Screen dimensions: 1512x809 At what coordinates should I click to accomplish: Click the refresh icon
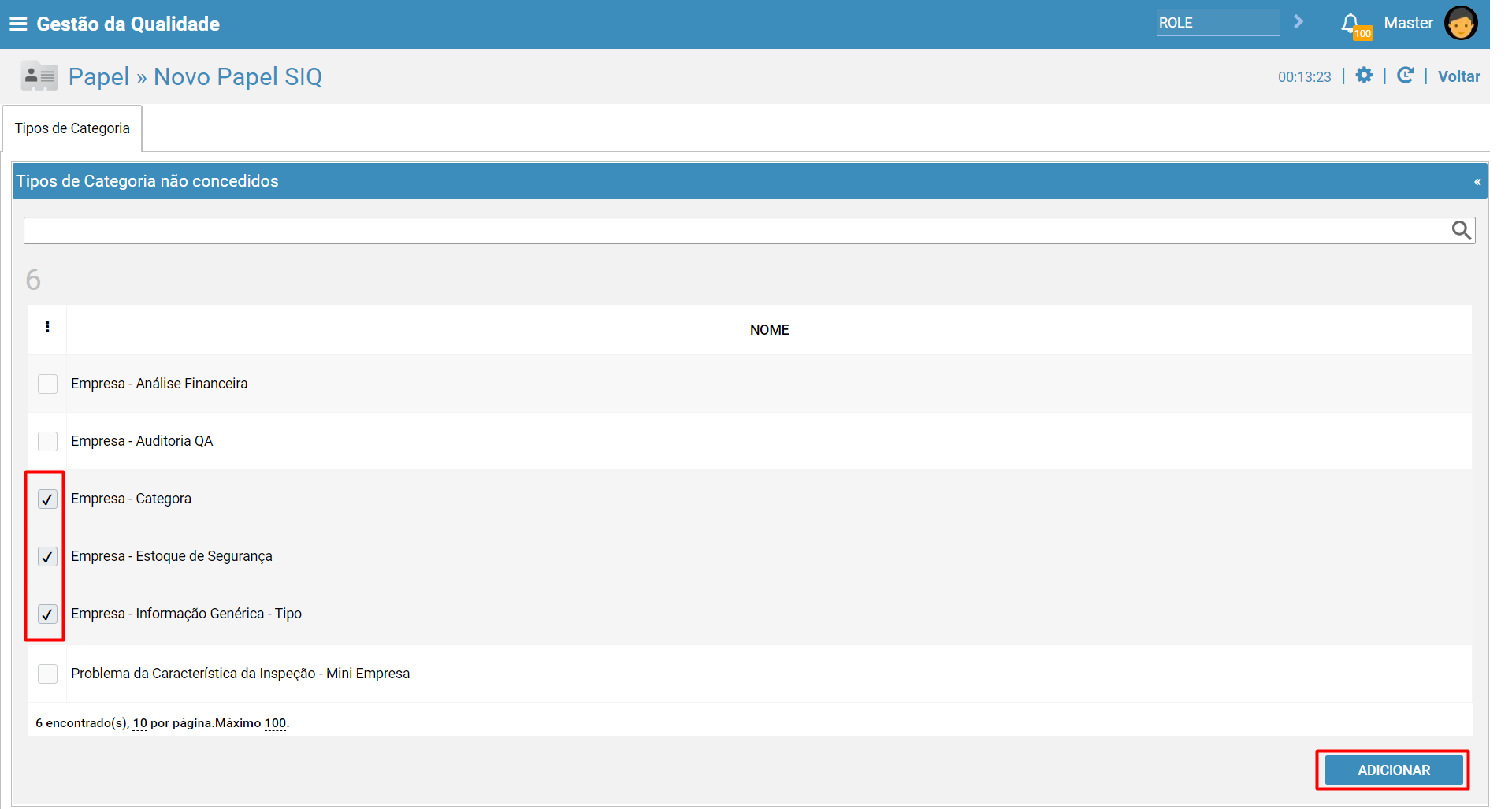(1405, 76)
